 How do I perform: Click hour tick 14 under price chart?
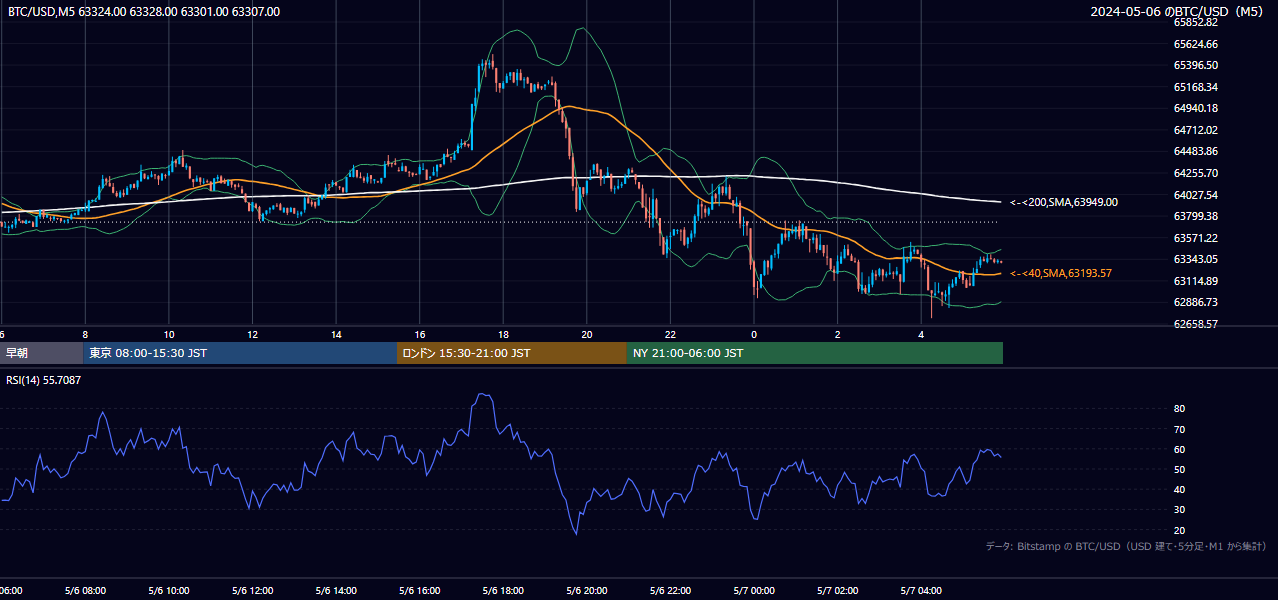point(336,334)
